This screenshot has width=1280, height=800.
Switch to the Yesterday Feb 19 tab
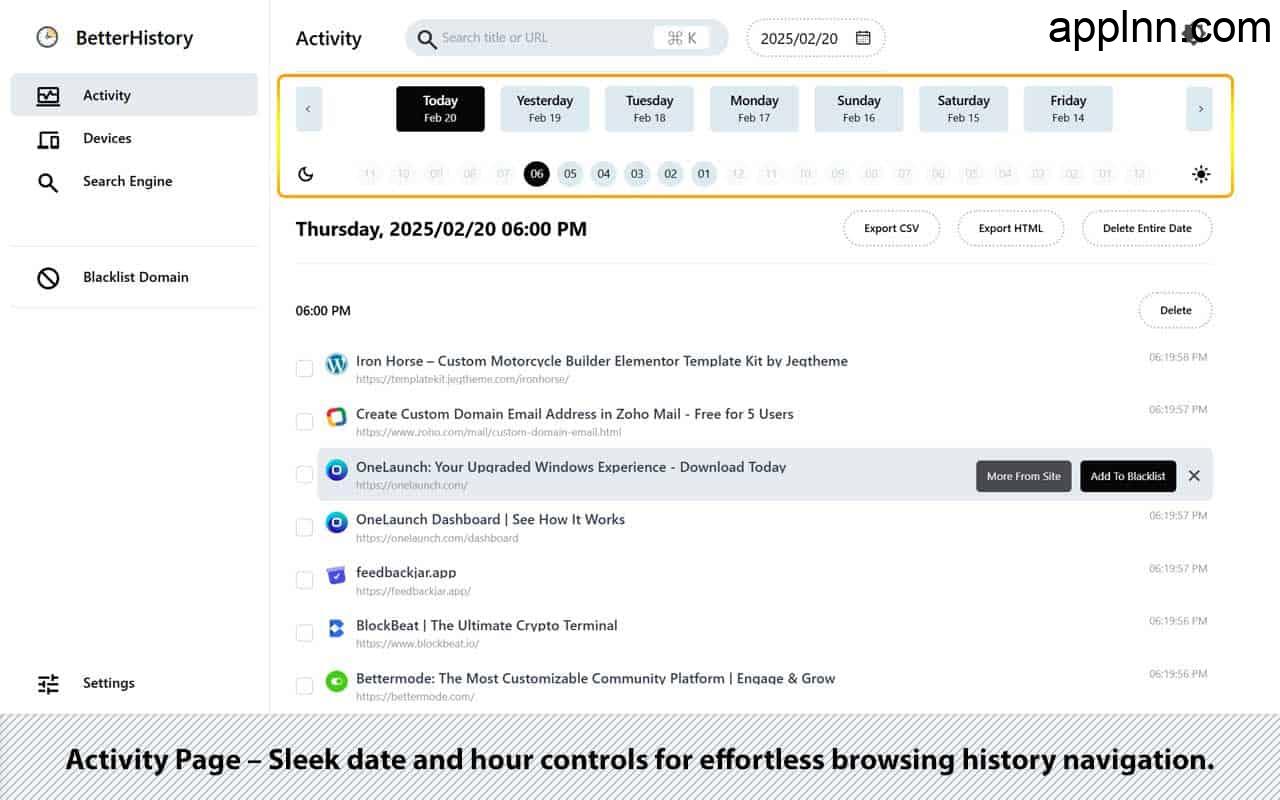pyautogui.click(x=545, y=109)
